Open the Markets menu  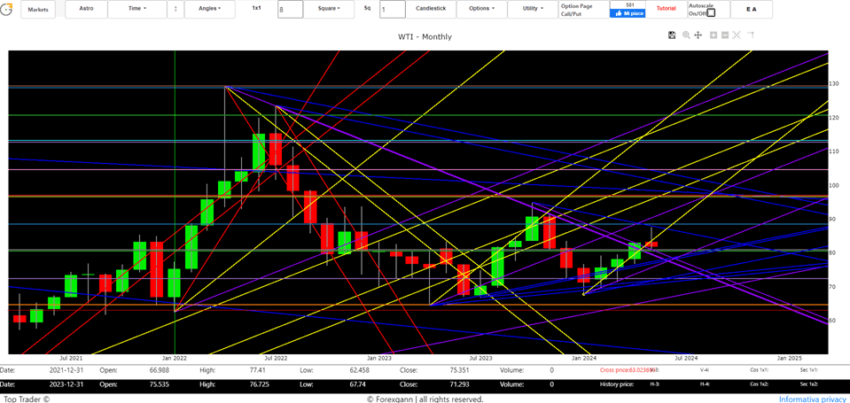(38, 10)
